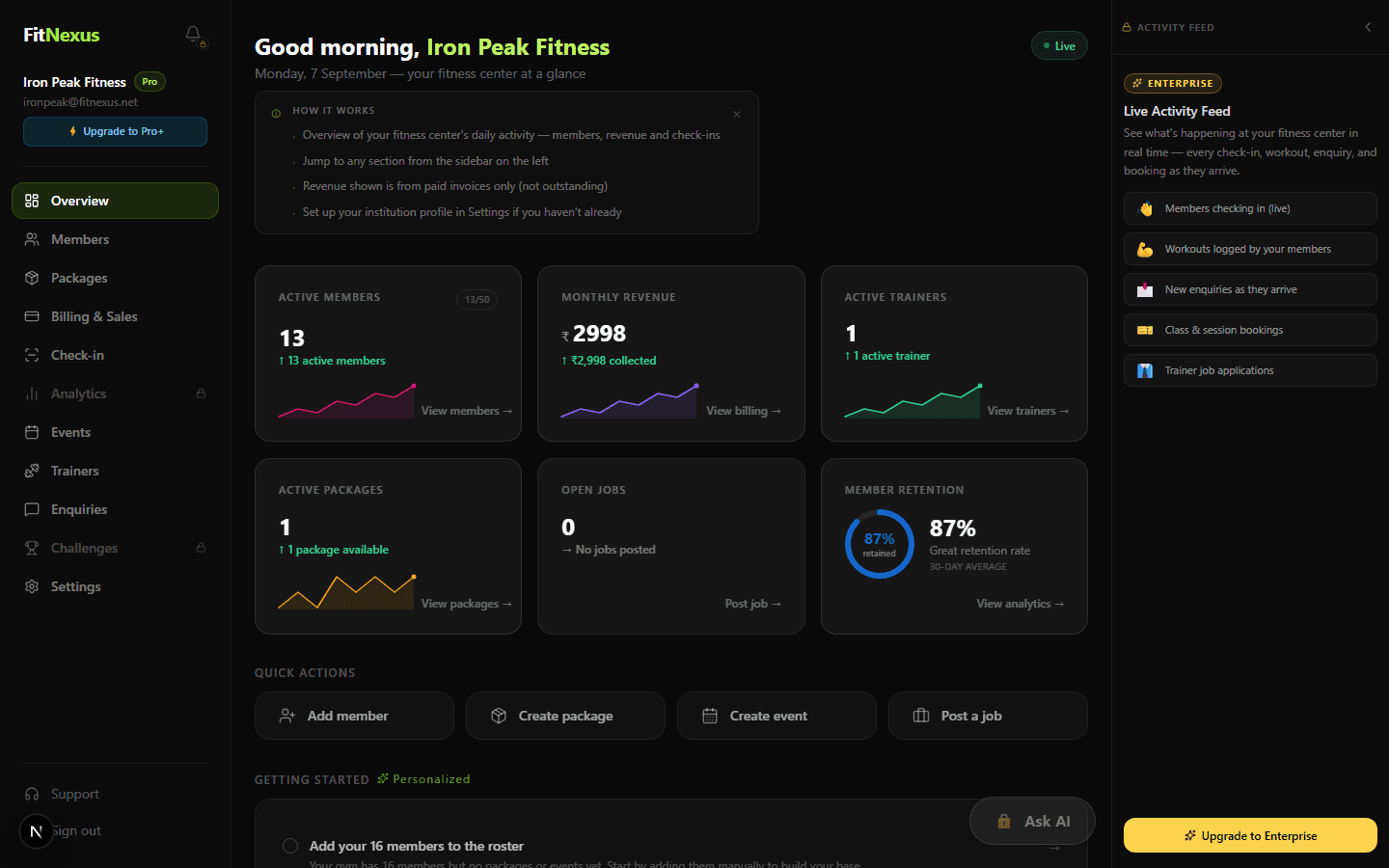This screenshot has width=1389, height=868.
Task: Click the Overview grid icon in sidebar
Action: tap(32, 201)
